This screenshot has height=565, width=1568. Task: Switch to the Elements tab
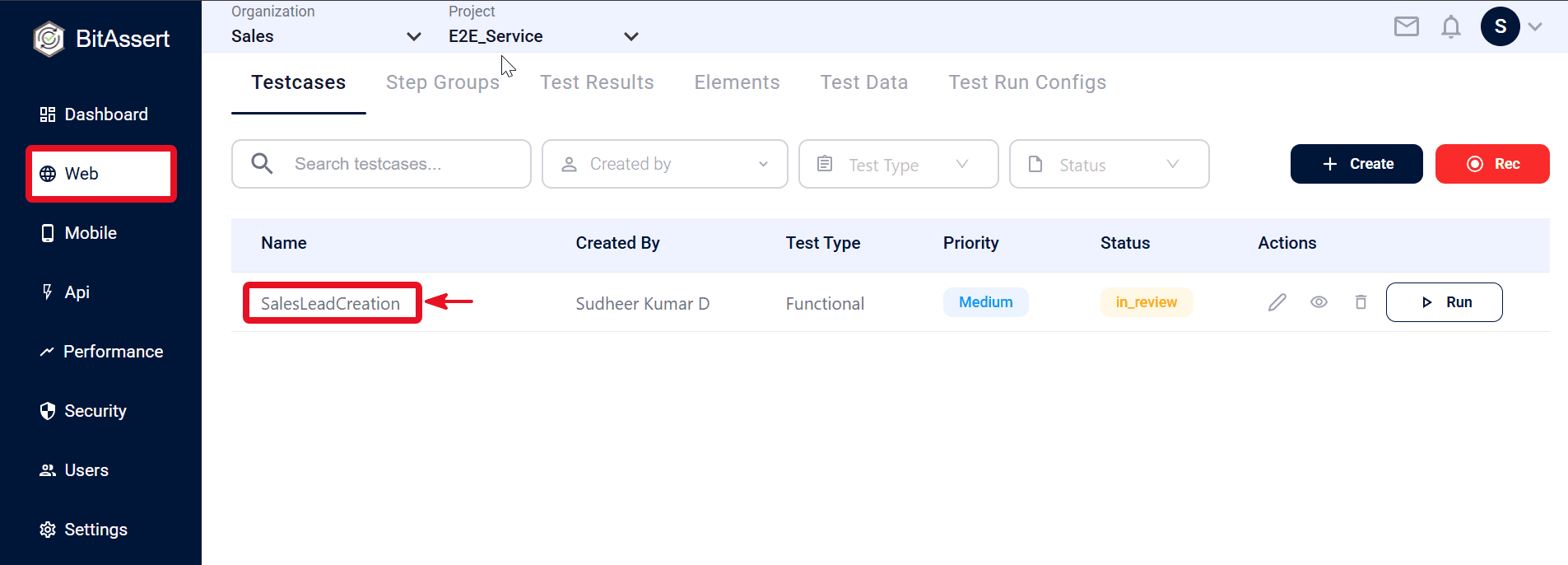pyautogui.click(x=737, y=82)
